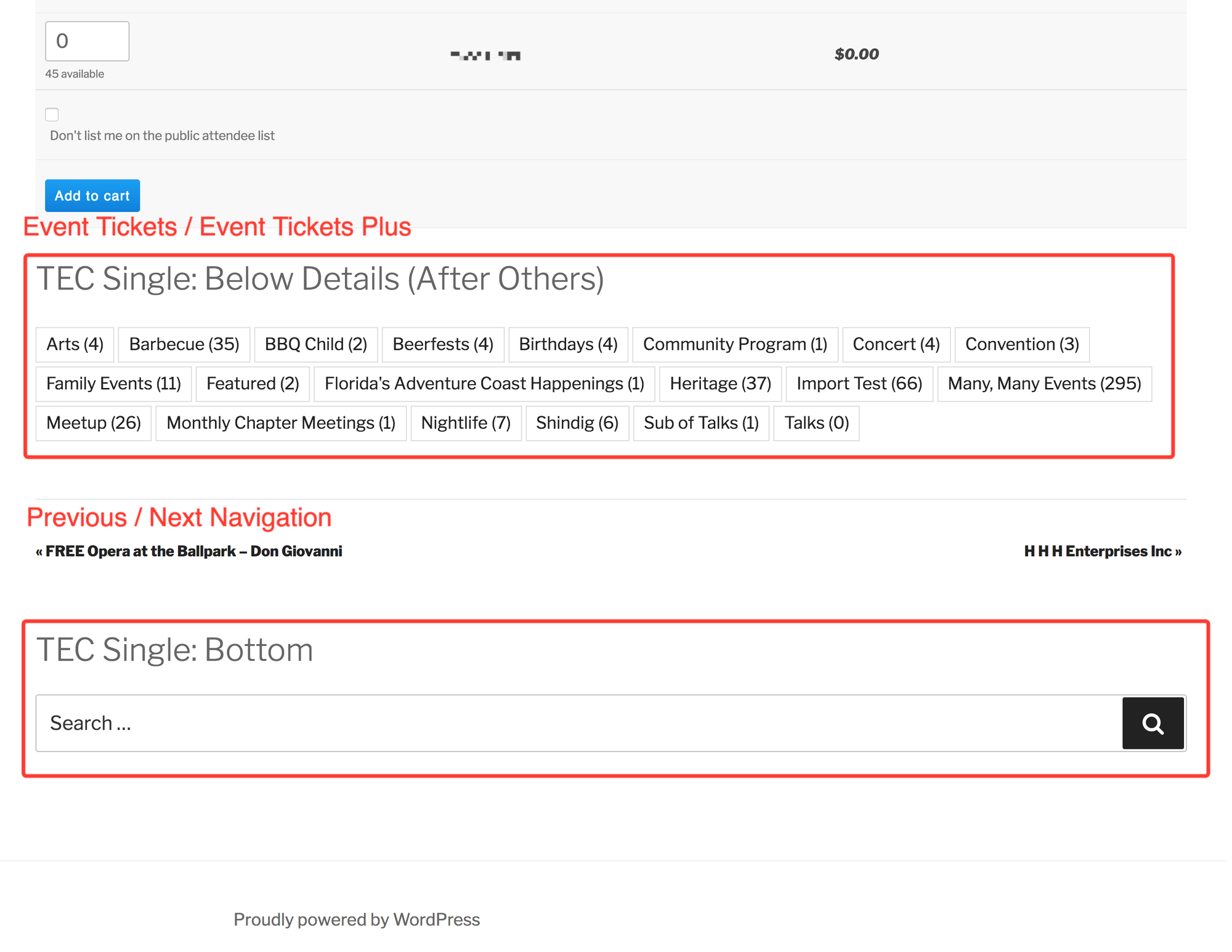Open the Nightlife (7) category
Image resolution: width=1232 pixels, height=952 pixels.
[x=466, y=423]
